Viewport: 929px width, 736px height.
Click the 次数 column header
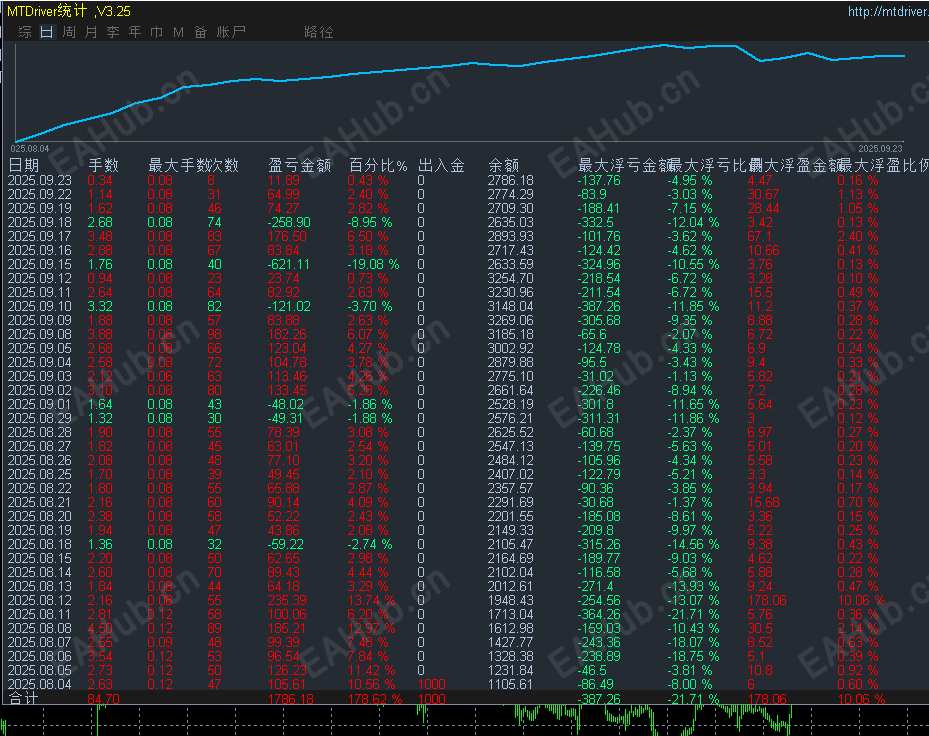point(224,165)
